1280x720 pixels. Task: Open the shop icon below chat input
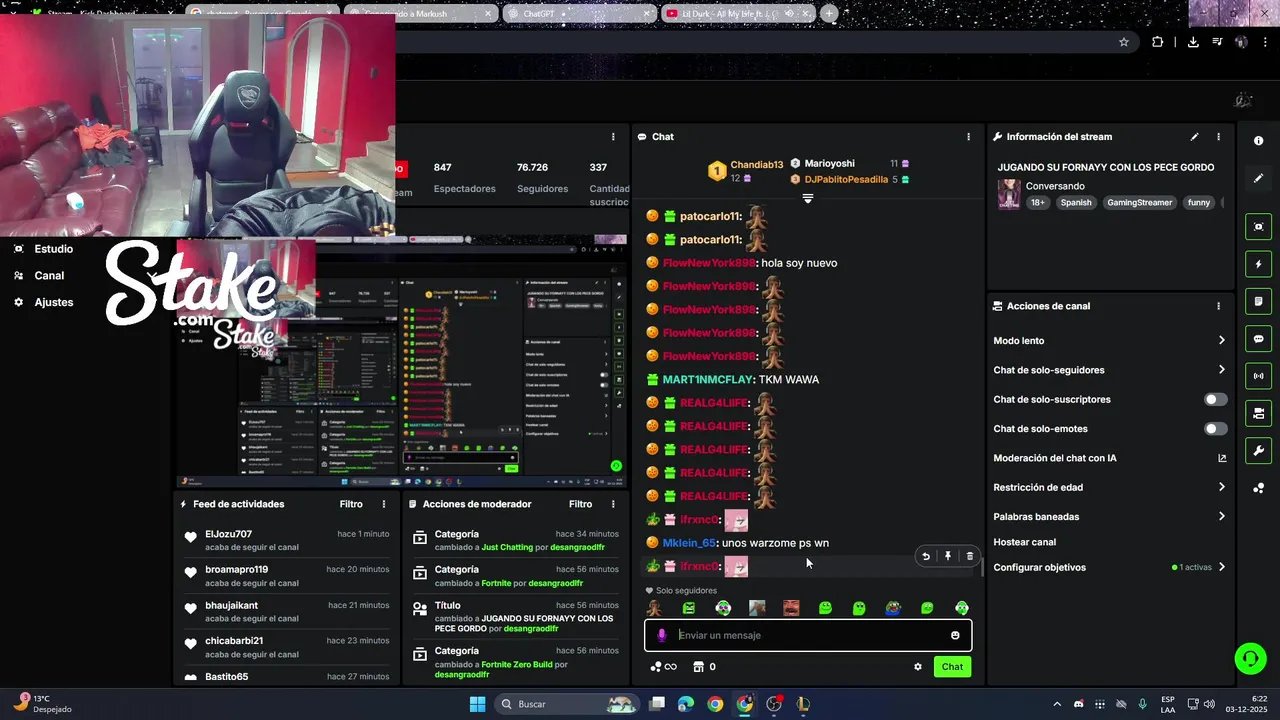click(x=699, y=667)
